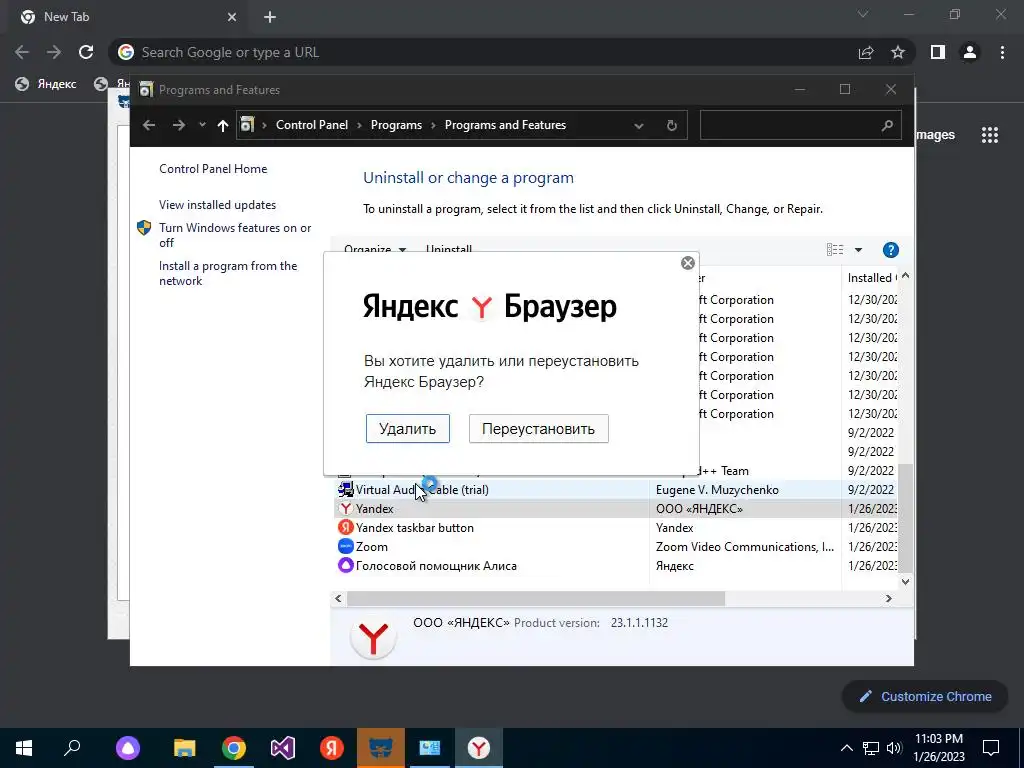Open a new Chrome tab

click(x=270, y=17)
